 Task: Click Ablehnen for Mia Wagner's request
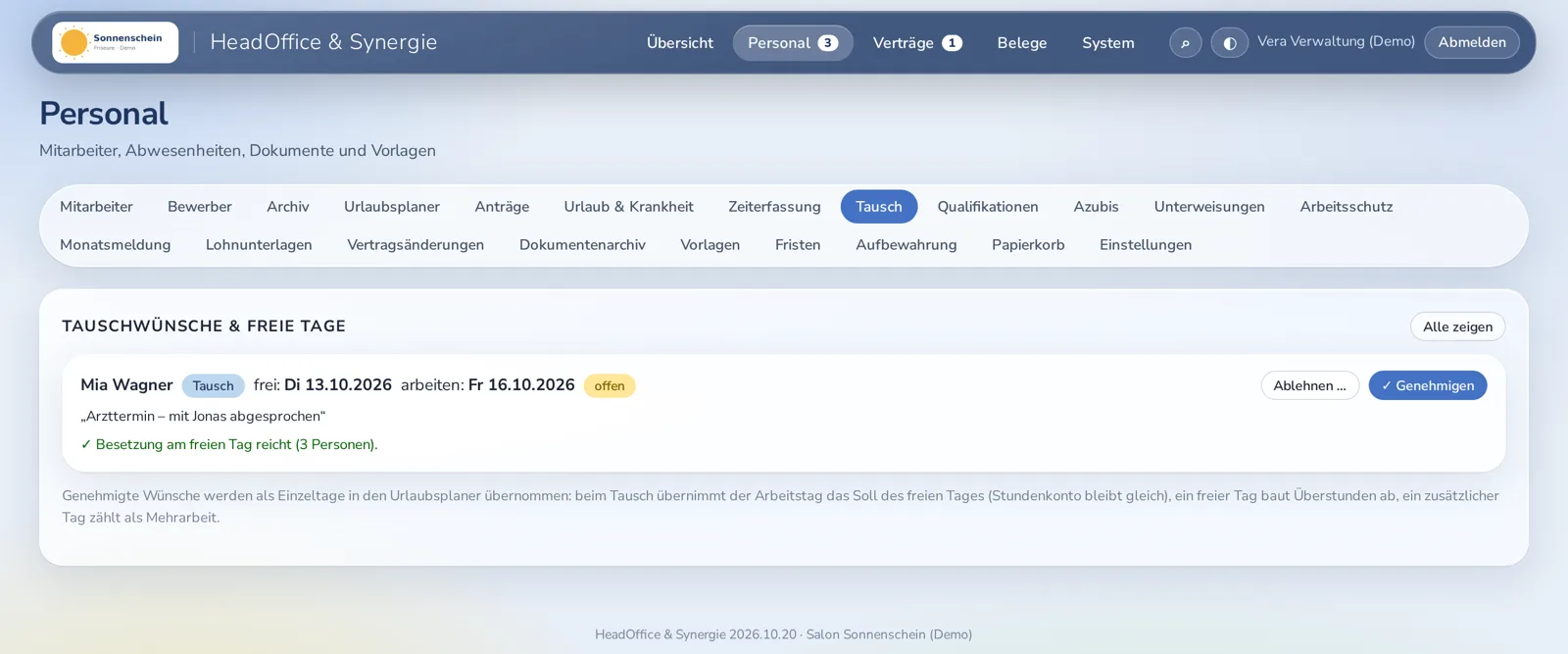click(x=1309, y=385)
